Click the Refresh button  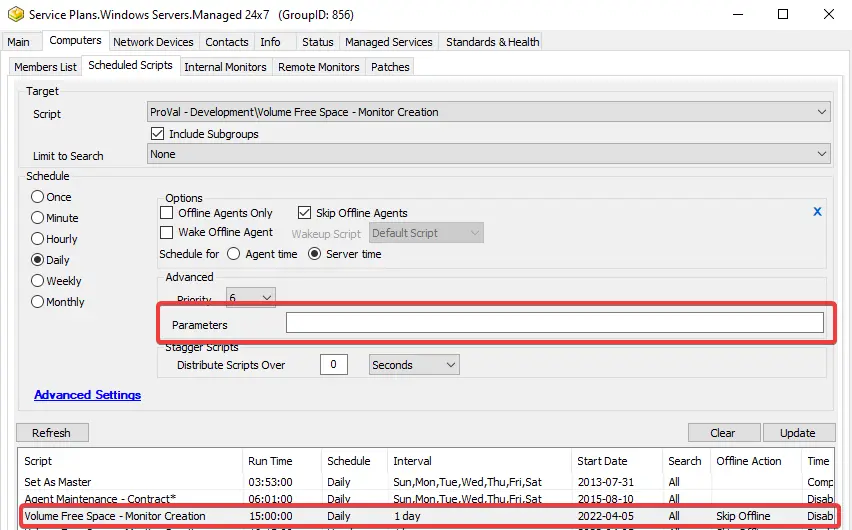52,433
